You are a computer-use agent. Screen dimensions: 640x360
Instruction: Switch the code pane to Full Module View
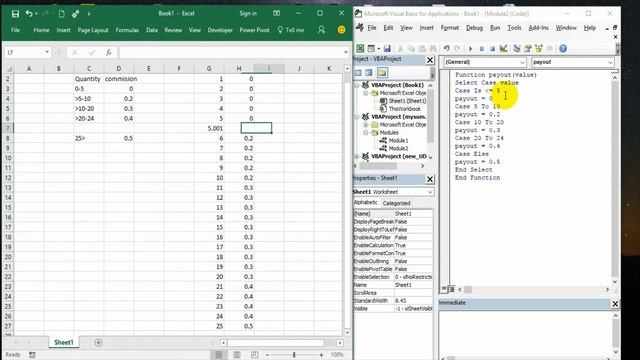click(451, 289)
